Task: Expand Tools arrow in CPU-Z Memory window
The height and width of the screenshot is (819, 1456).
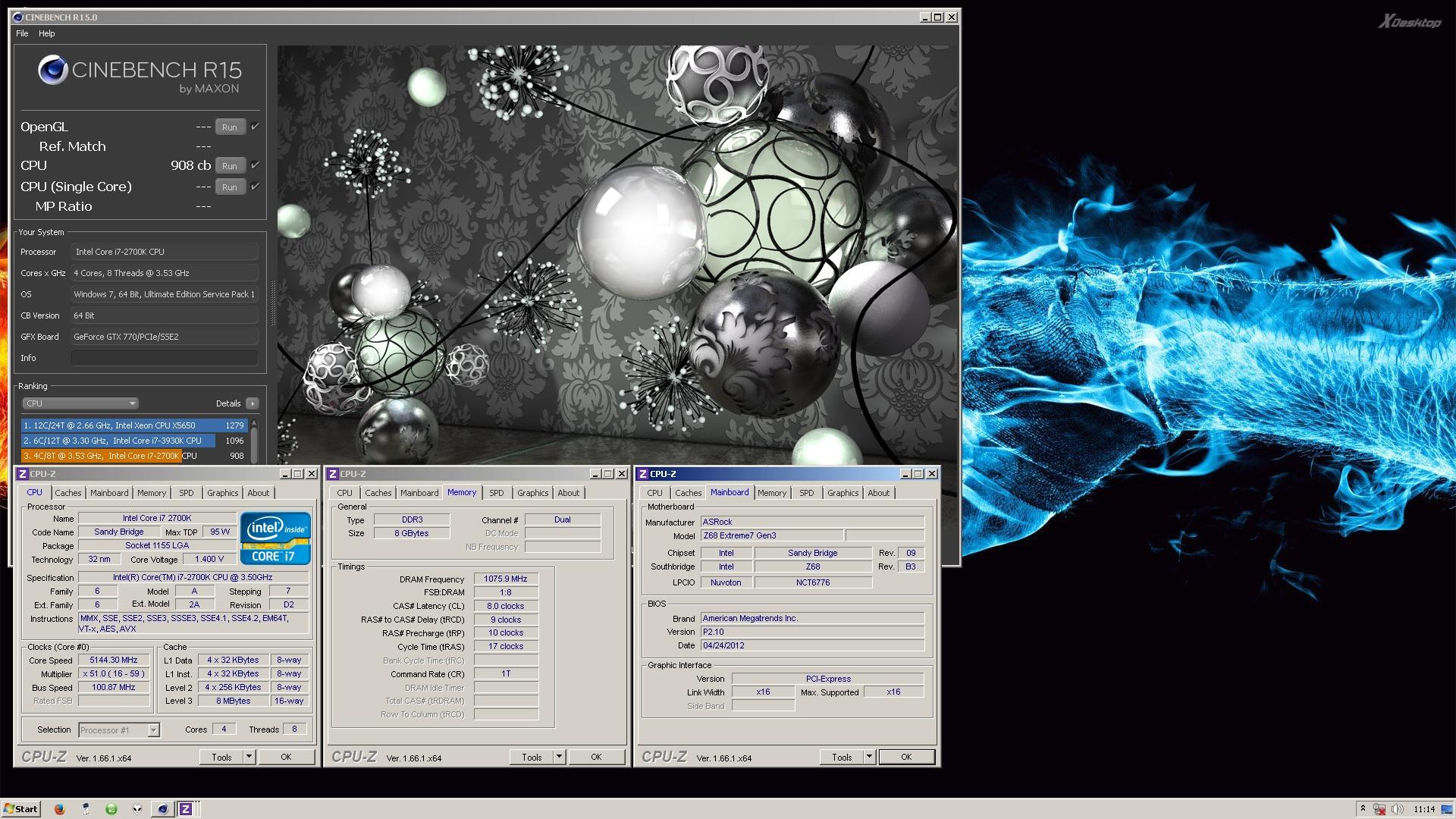Action: coord(559,757)
